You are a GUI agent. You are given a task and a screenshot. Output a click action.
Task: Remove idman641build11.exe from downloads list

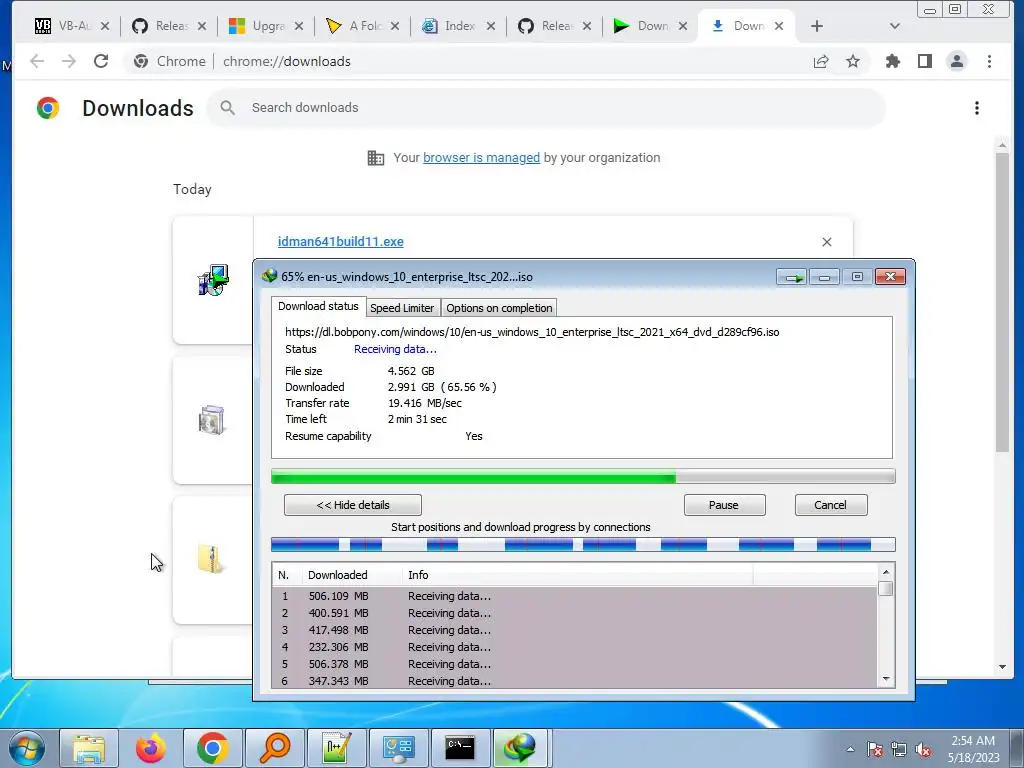(x=827, y=242)
